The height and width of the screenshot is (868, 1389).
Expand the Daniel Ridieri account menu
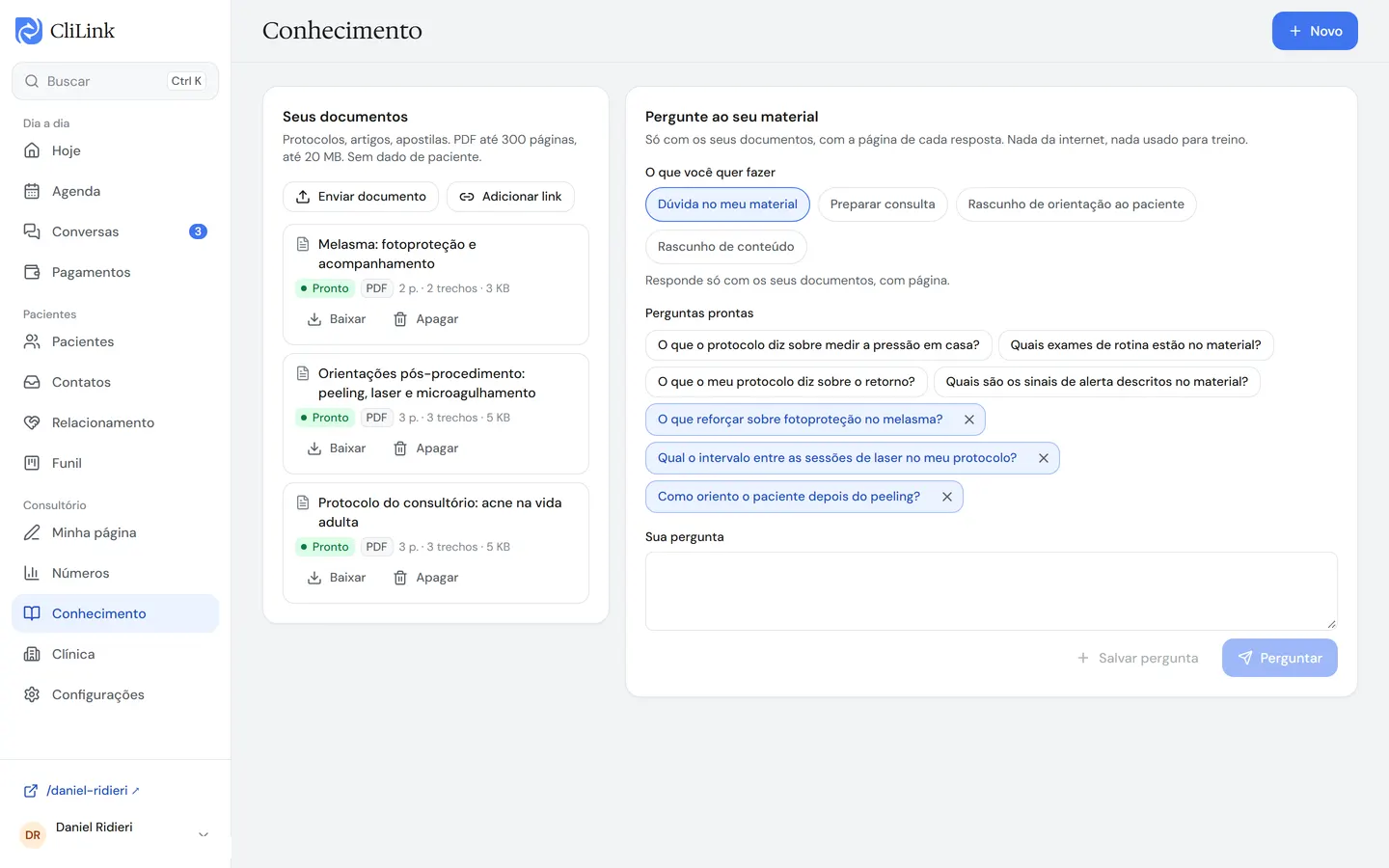115,834
